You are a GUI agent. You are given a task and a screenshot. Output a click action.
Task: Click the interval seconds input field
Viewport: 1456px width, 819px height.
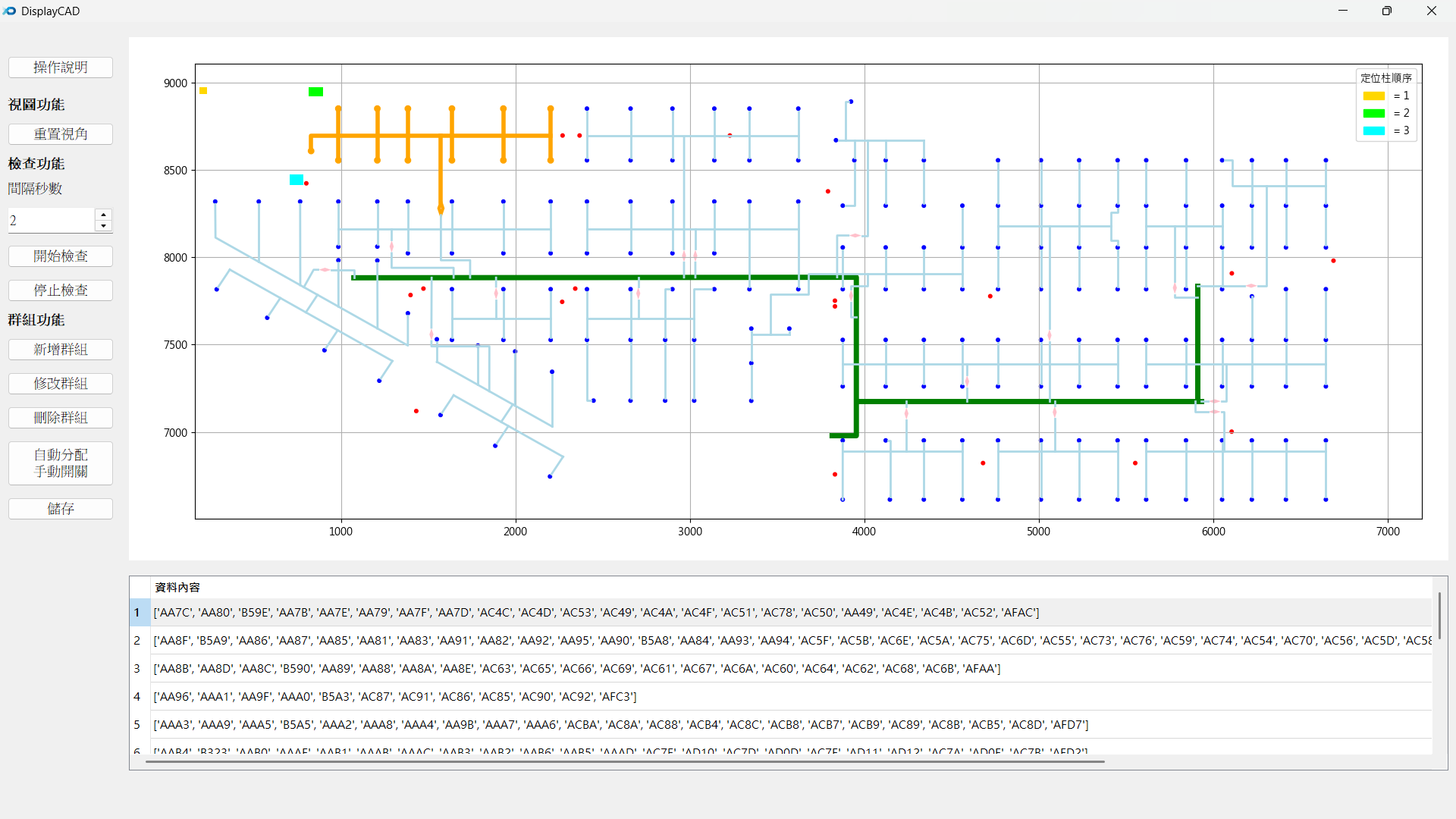pyautogui.click(x=51, y=221)
